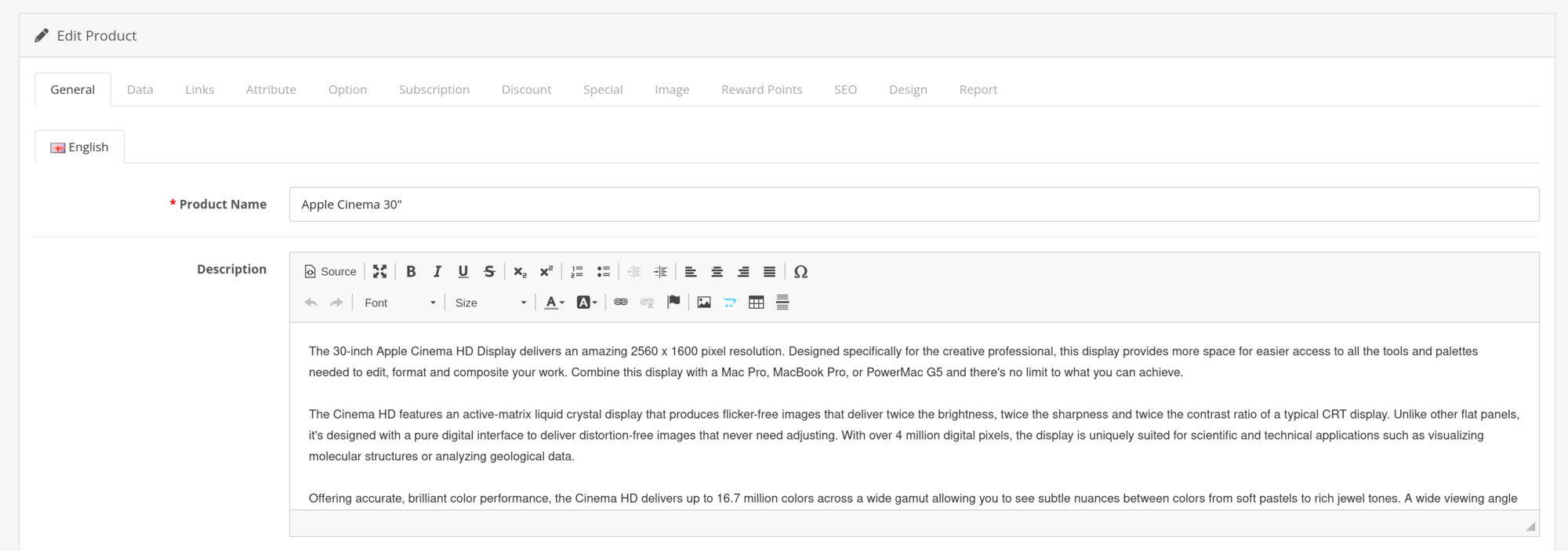Click the Product Name input field

(914, 205)
